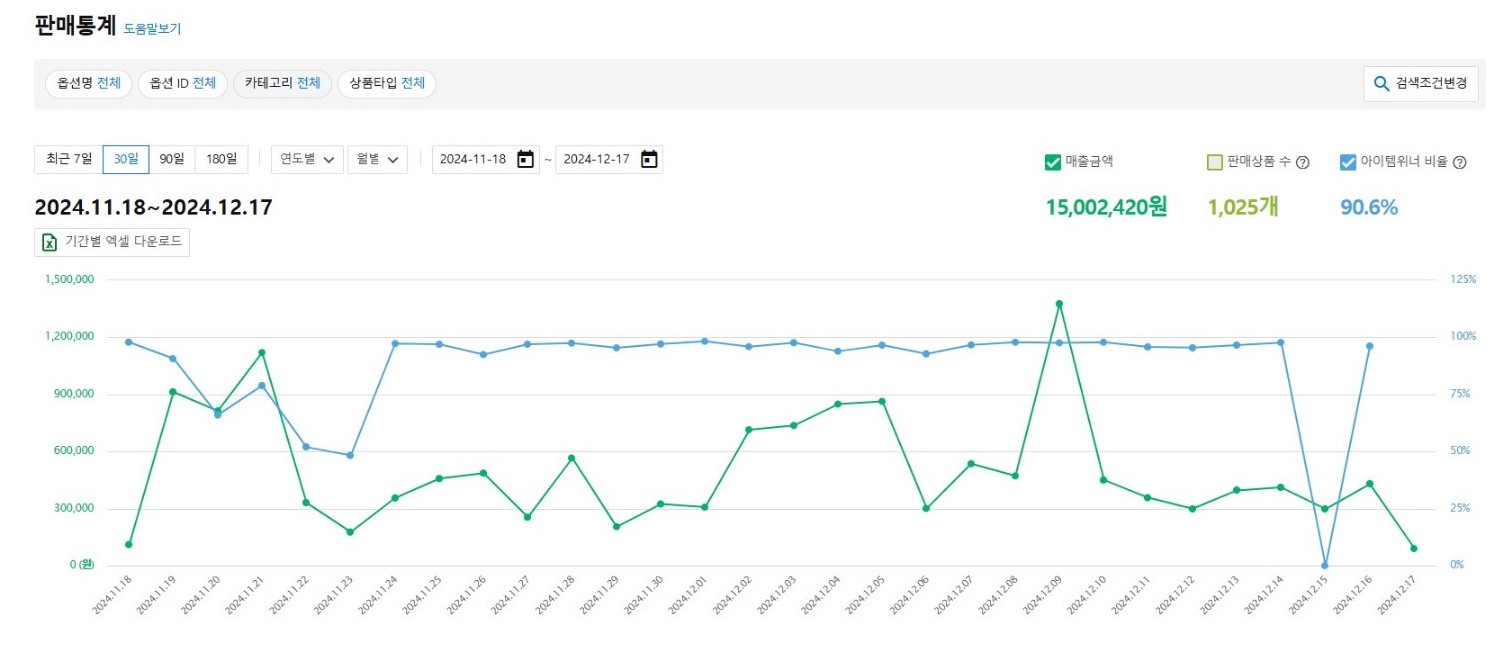Screen dimensions: 1500x649
Task: Switch to the 90일 period tab
Action: [172, 159]
